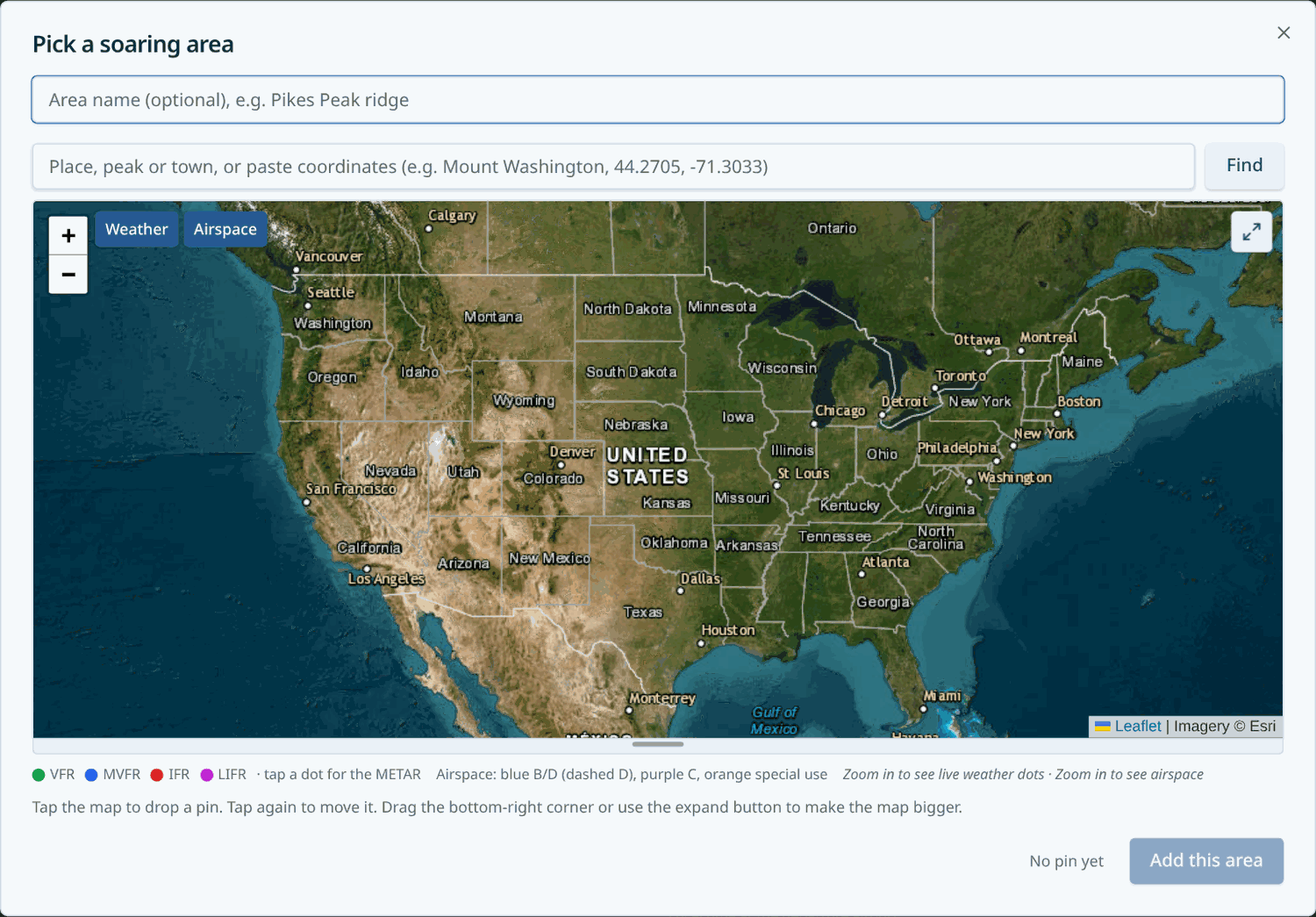Drop a pin on the Maine label
The width and height of the screenshot is (1316, 917).
(1082, 362)
